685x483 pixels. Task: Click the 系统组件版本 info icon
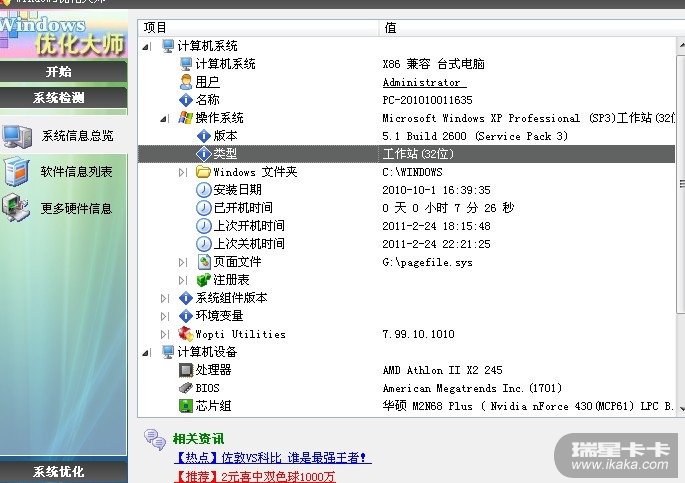click(186, 298)
